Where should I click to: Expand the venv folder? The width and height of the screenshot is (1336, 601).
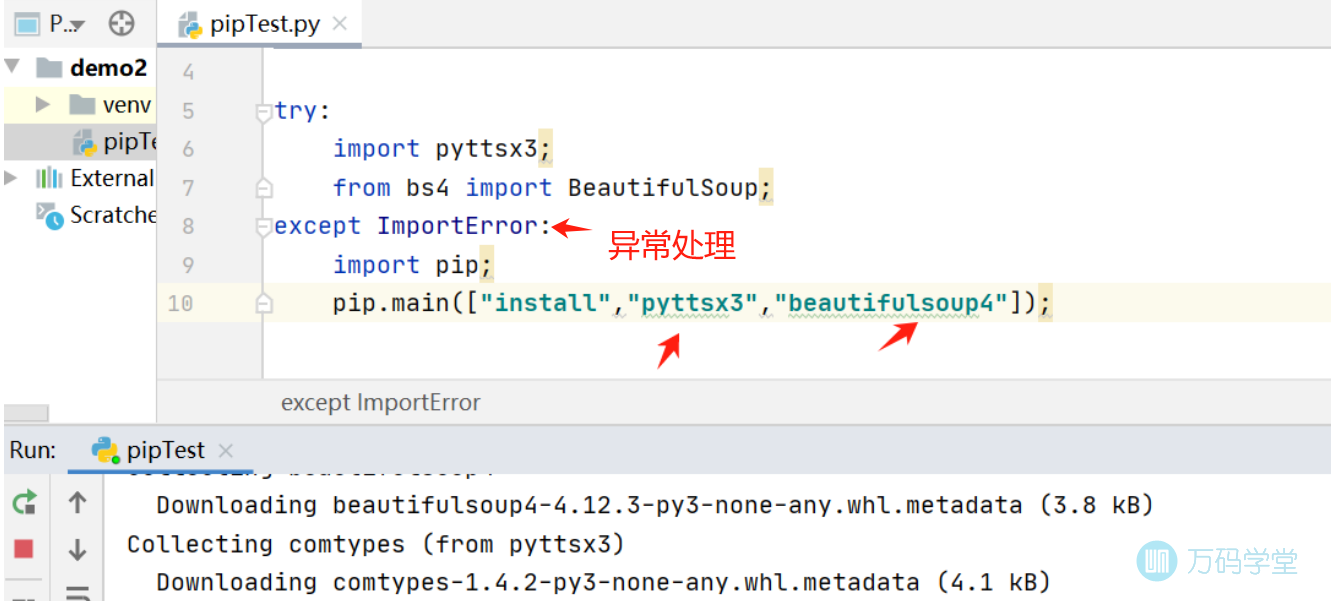[x=43, y=105]
